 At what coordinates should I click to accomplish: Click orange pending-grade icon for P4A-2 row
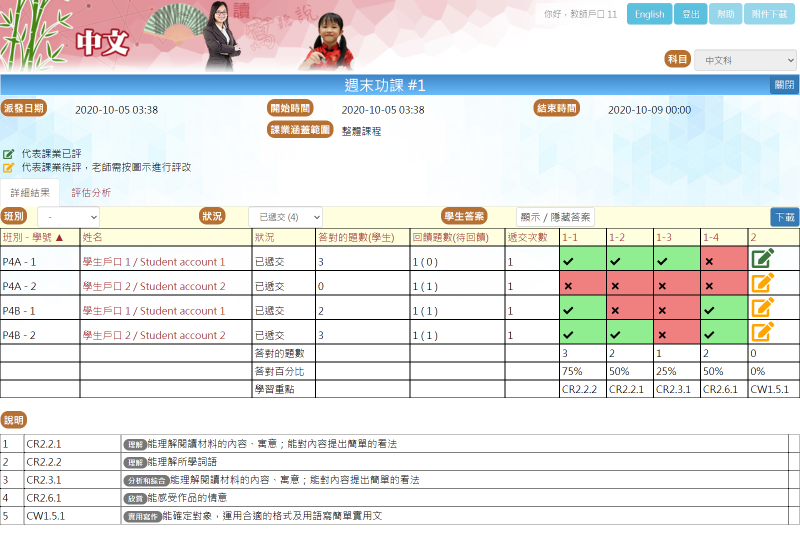pos(763,283)
